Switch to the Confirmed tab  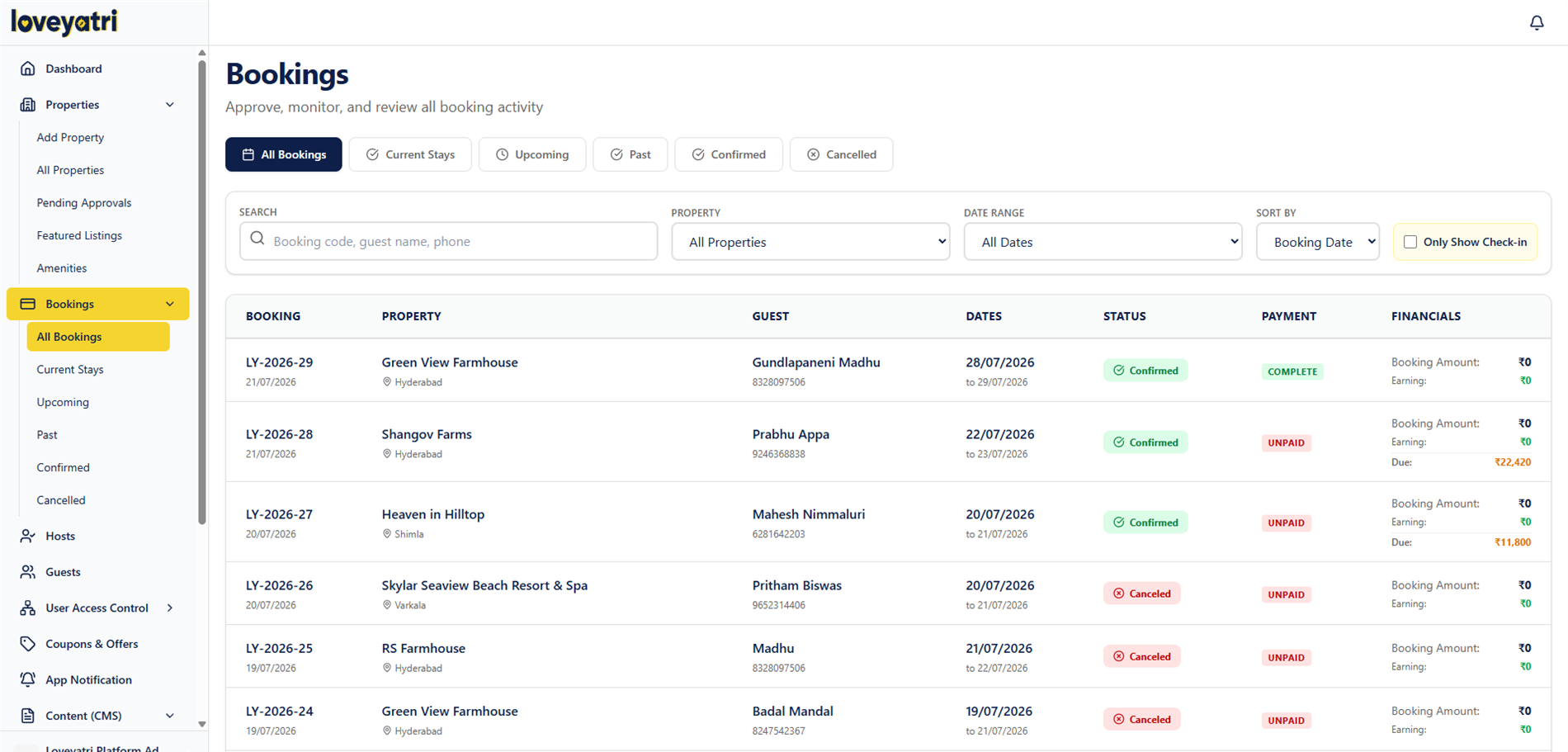729,154
